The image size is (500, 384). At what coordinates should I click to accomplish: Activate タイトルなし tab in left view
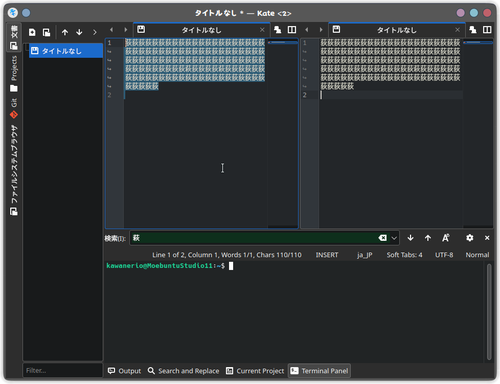(201, 30)
